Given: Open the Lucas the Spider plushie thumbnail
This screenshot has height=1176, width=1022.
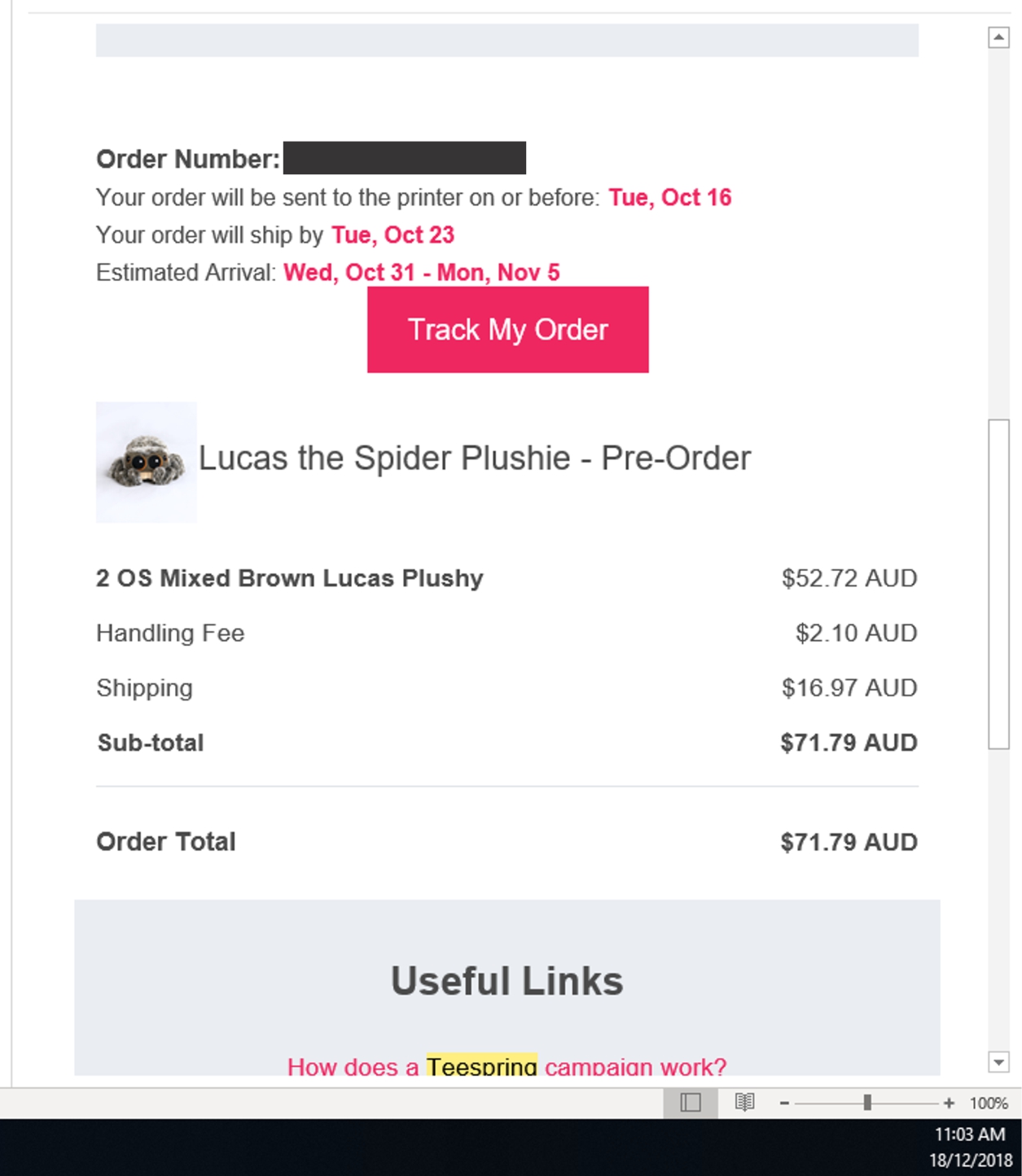Looking at the screenshot, I should [146, 462].
